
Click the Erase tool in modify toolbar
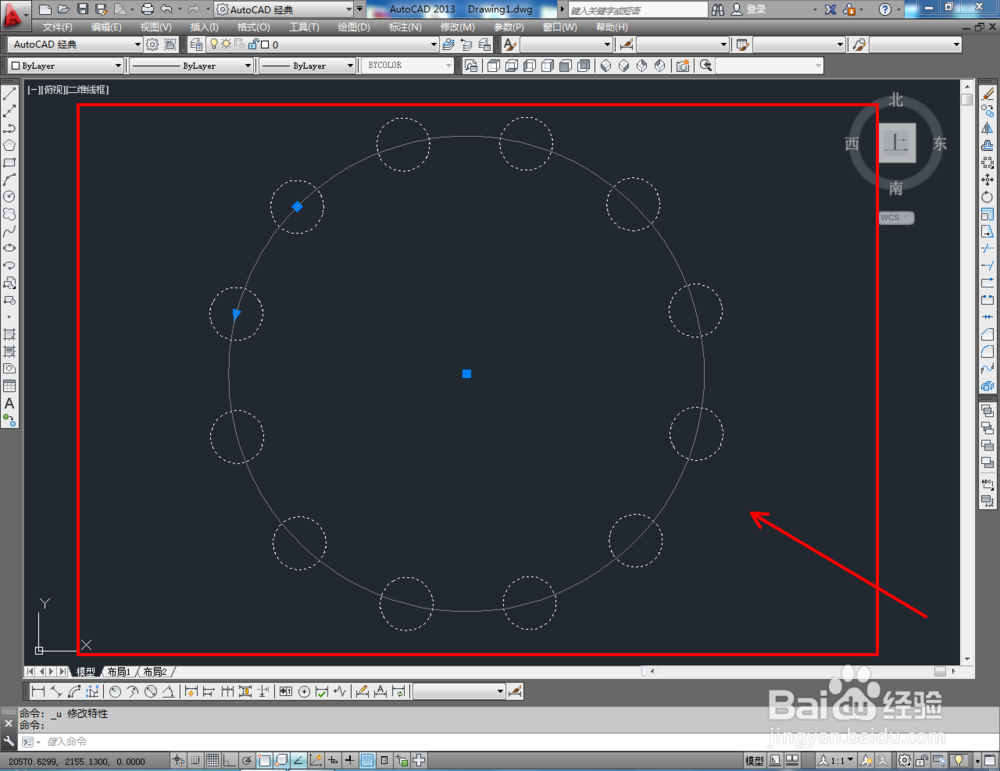tap(987, 94)
